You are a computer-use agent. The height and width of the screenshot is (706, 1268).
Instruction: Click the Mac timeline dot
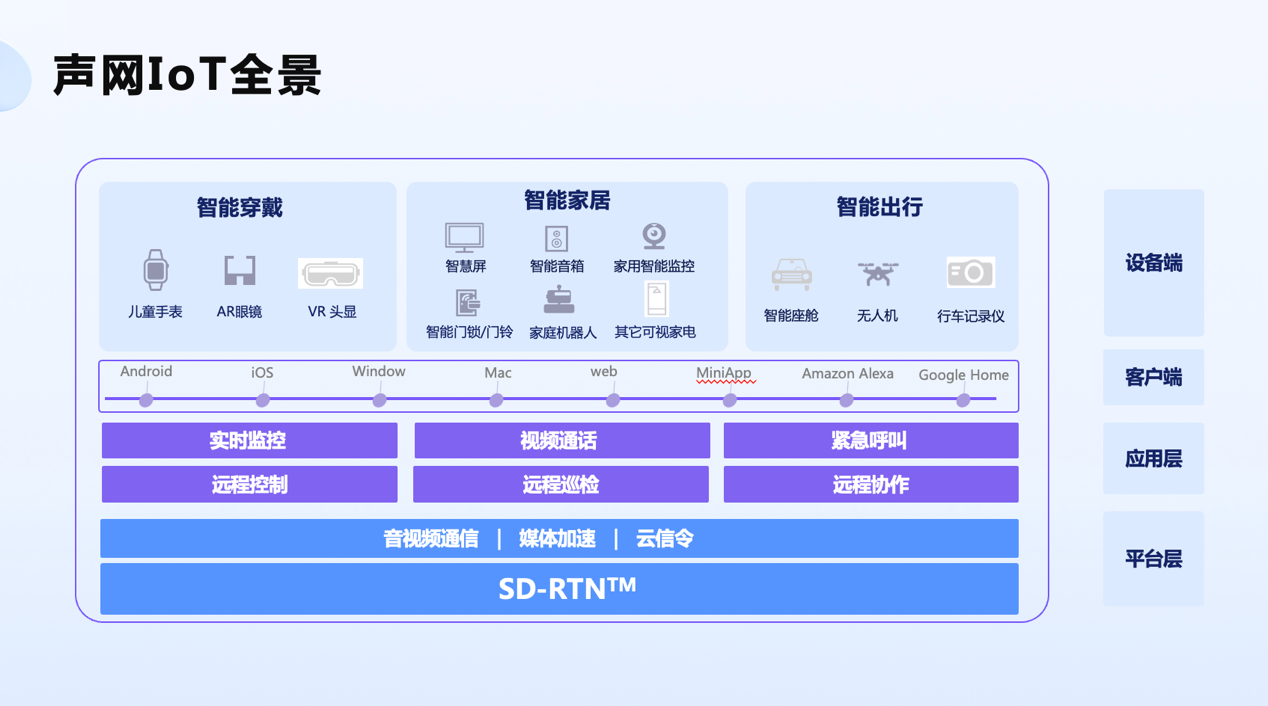496,400
